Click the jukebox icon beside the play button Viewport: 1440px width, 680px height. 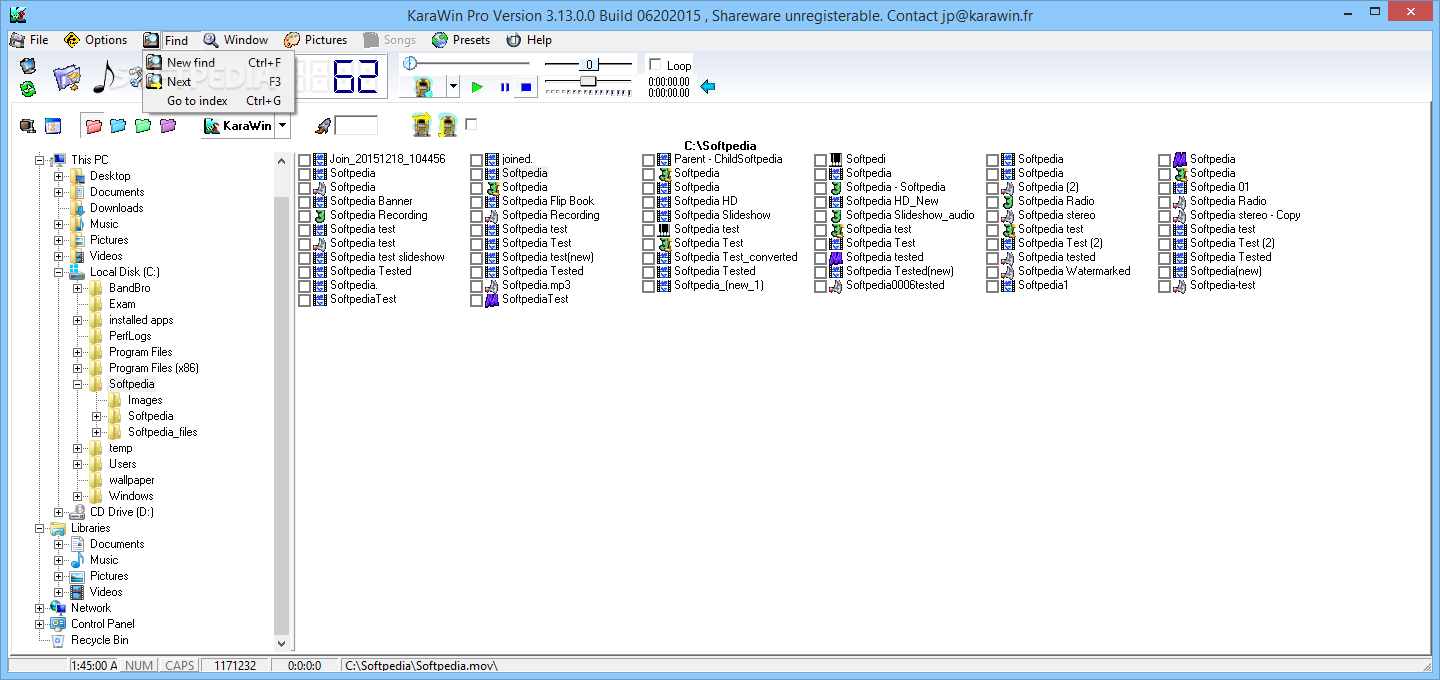point(423,87)
